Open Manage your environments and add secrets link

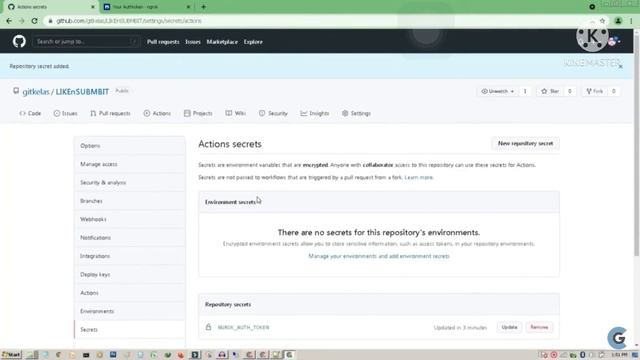(379, 256)
